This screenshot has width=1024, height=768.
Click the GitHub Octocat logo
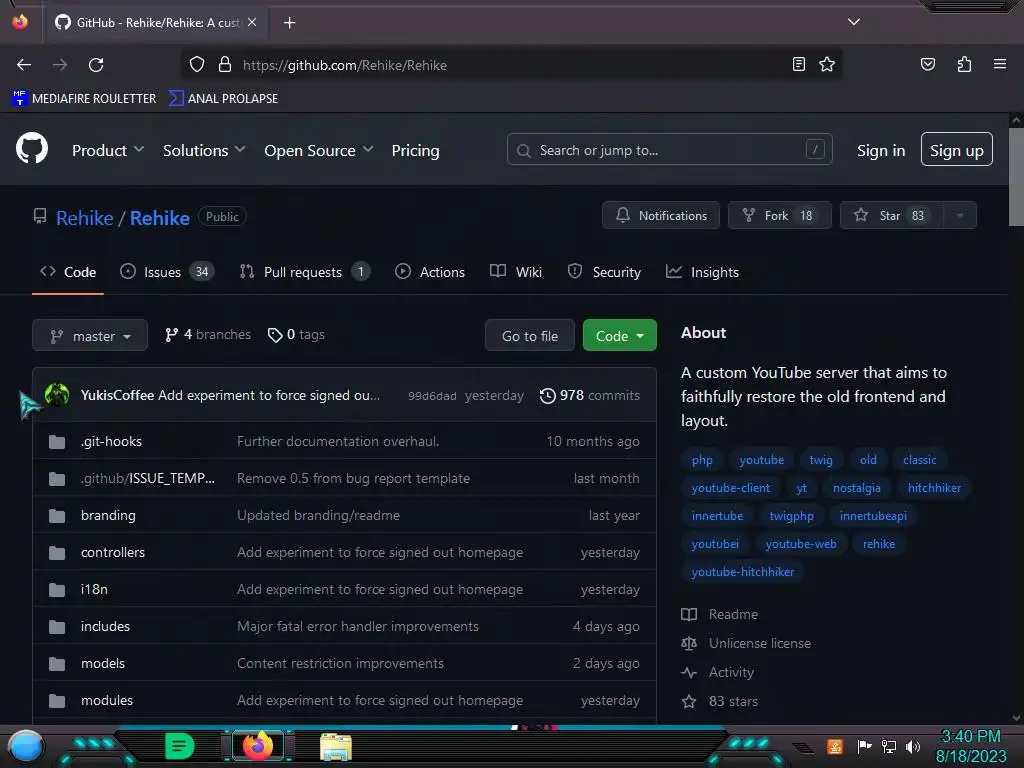pyautogui.click(x=31, y=148)
